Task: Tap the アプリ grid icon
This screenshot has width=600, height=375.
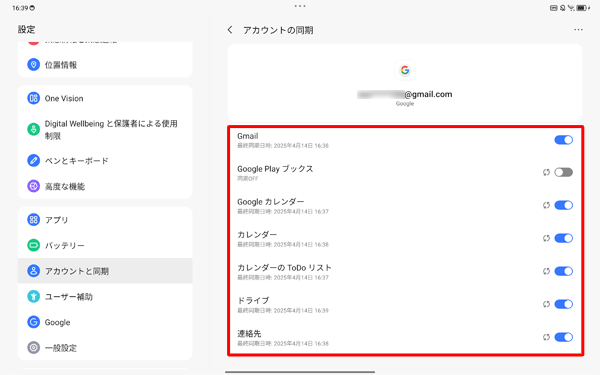Action: tap(34, 220)
